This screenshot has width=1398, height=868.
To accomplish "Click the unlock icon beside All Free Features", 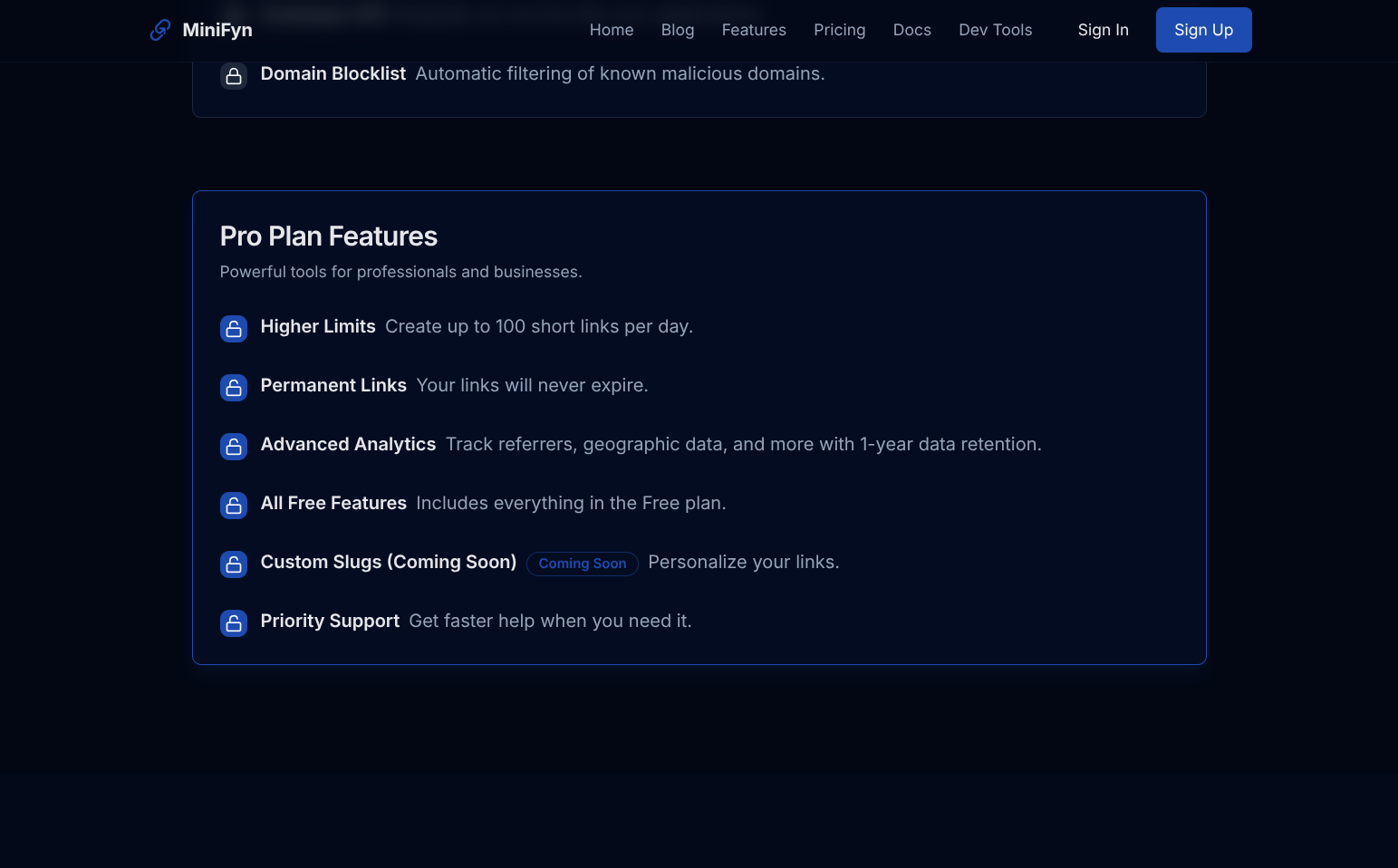I will click(234, 506).
